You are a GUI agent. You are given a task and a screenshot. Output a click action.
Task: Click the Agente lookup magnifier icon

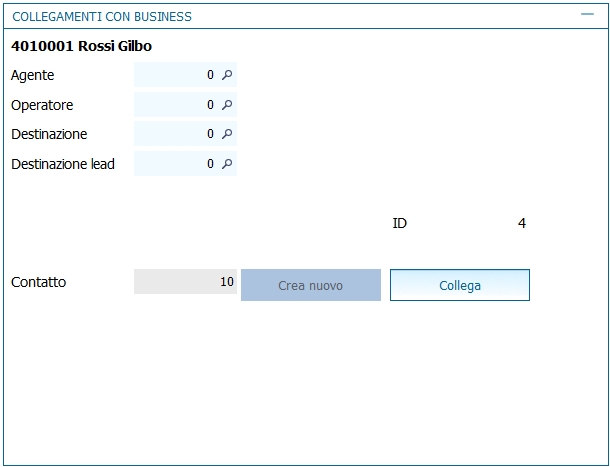tap(227, 75)
